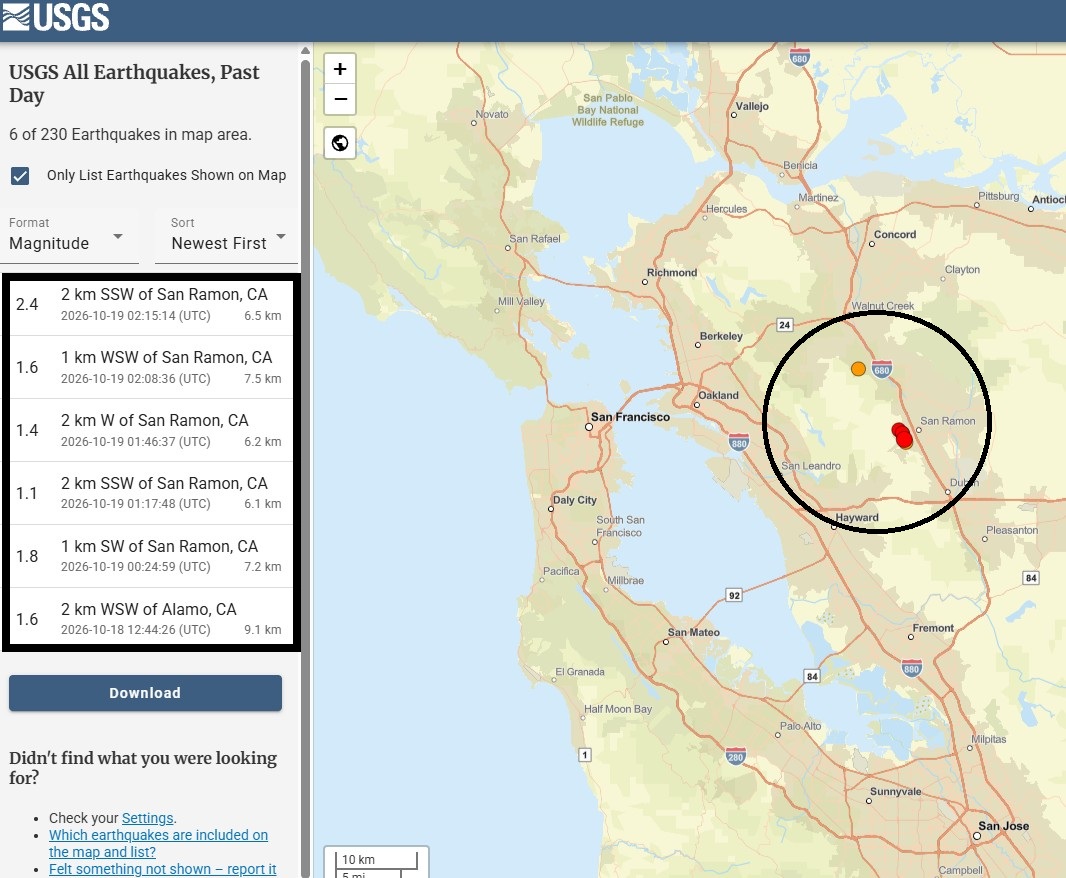
Task: Click the I-680 shield near Alamo
Action: pyautogui.click(x=882, y=369)
